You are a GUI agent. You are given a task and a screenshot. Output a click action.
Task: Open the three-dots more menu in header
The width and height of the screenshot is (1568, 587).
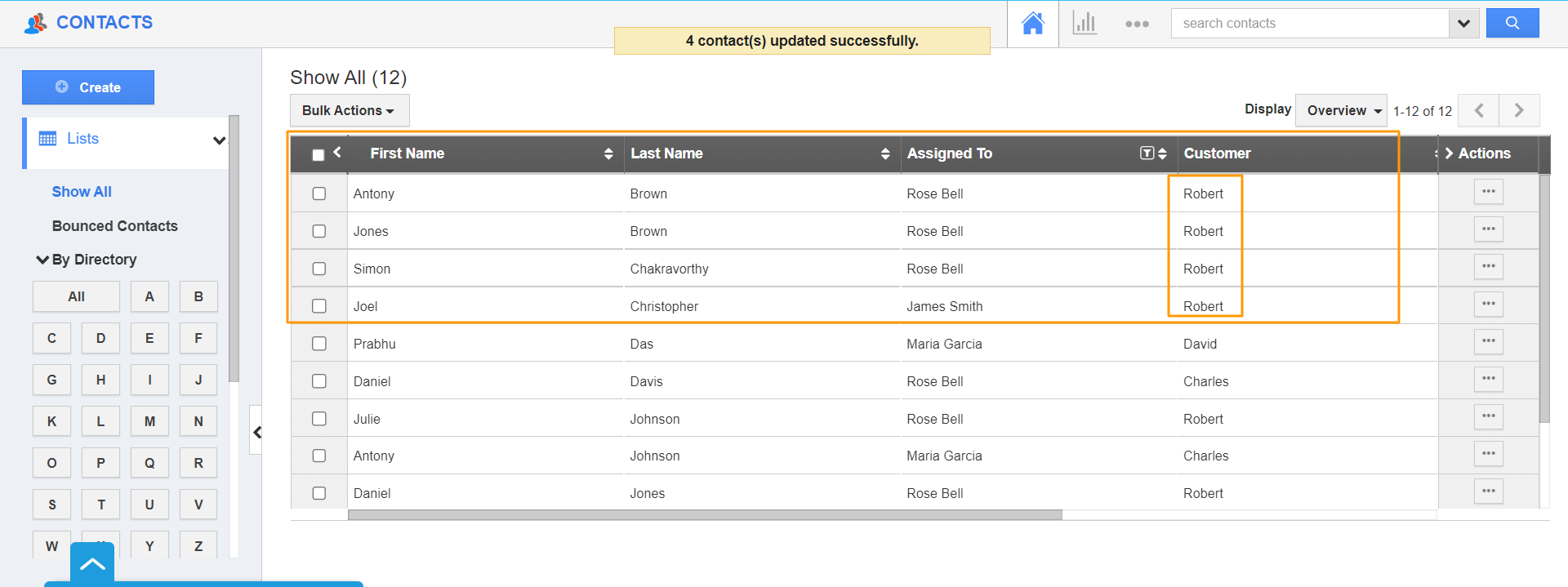click(x=1137, y=24)
